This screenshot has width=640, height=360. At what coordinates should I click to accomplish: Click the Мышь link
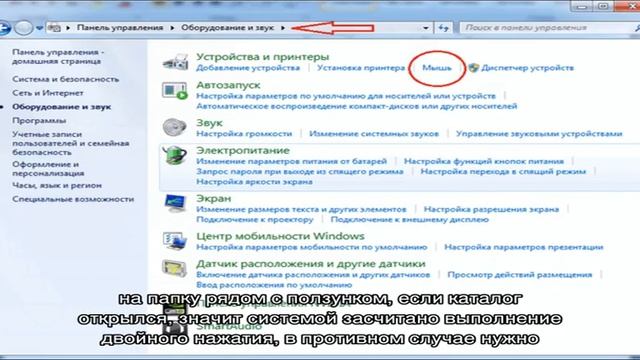tap(437, 68)
